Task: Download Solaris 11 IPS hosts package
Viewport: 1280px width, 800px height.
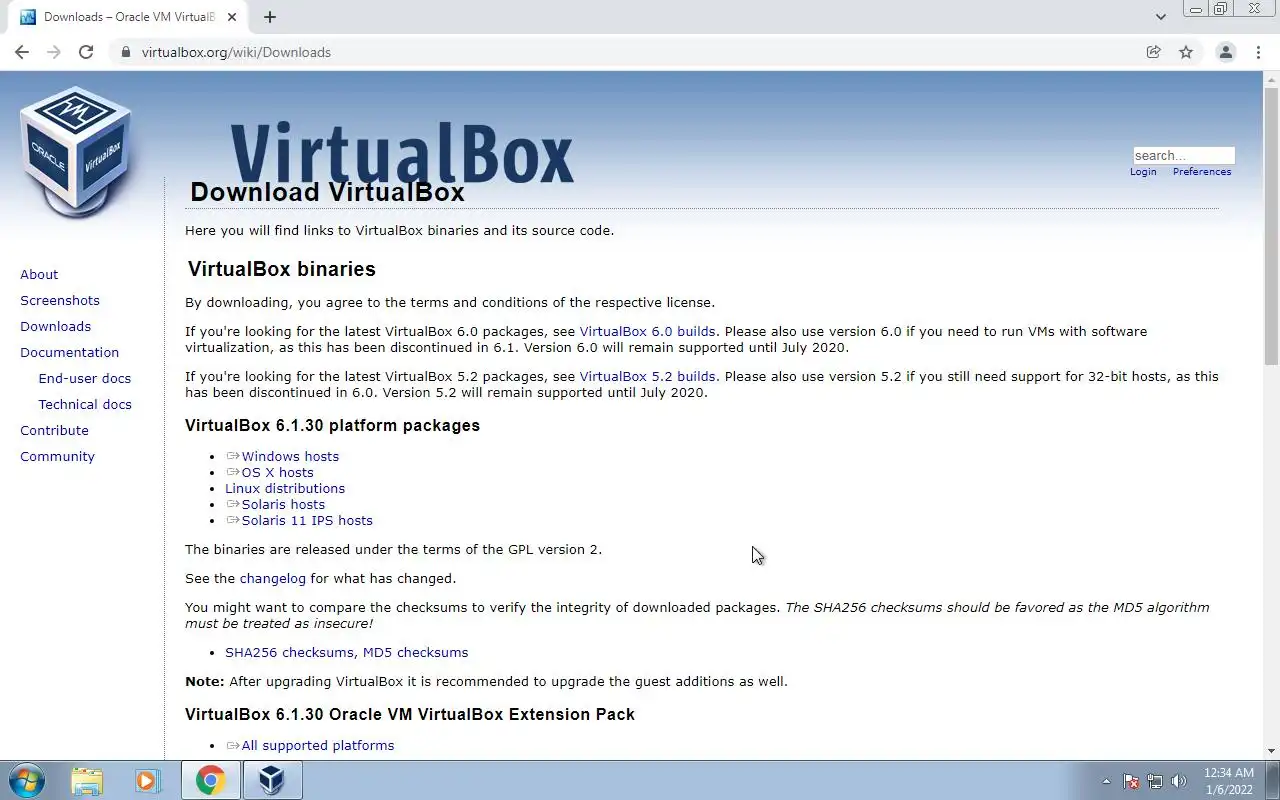Action: pyautogui.click(x=307, y=520)
